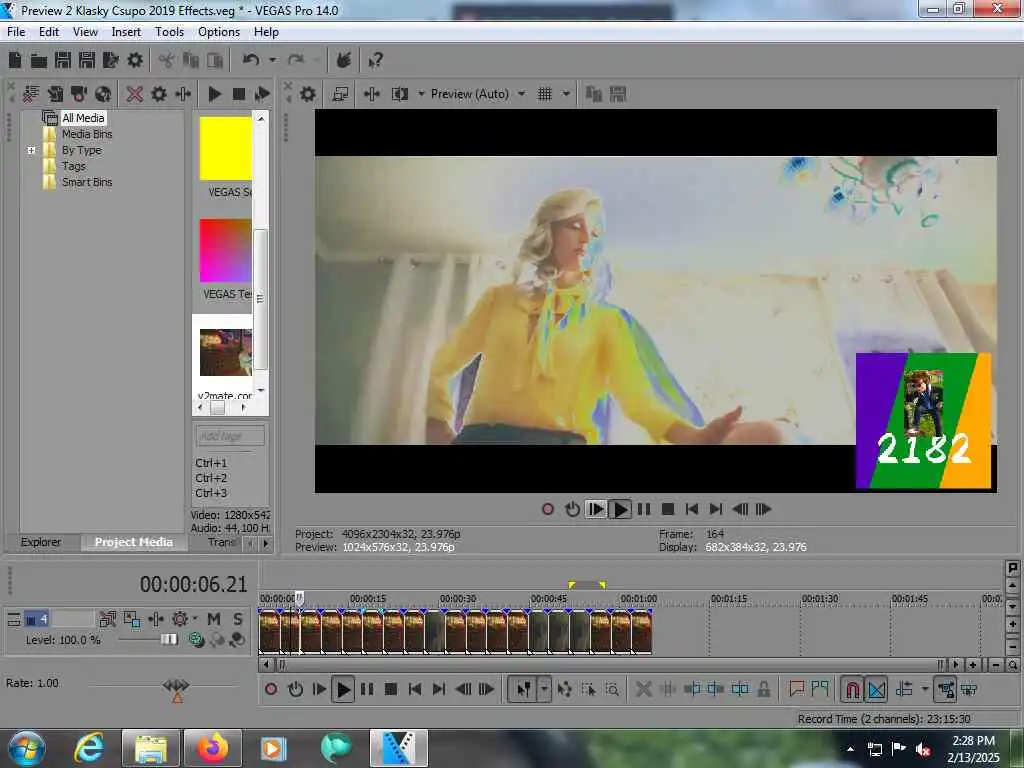Click Play button under video preview

point(620,509)
